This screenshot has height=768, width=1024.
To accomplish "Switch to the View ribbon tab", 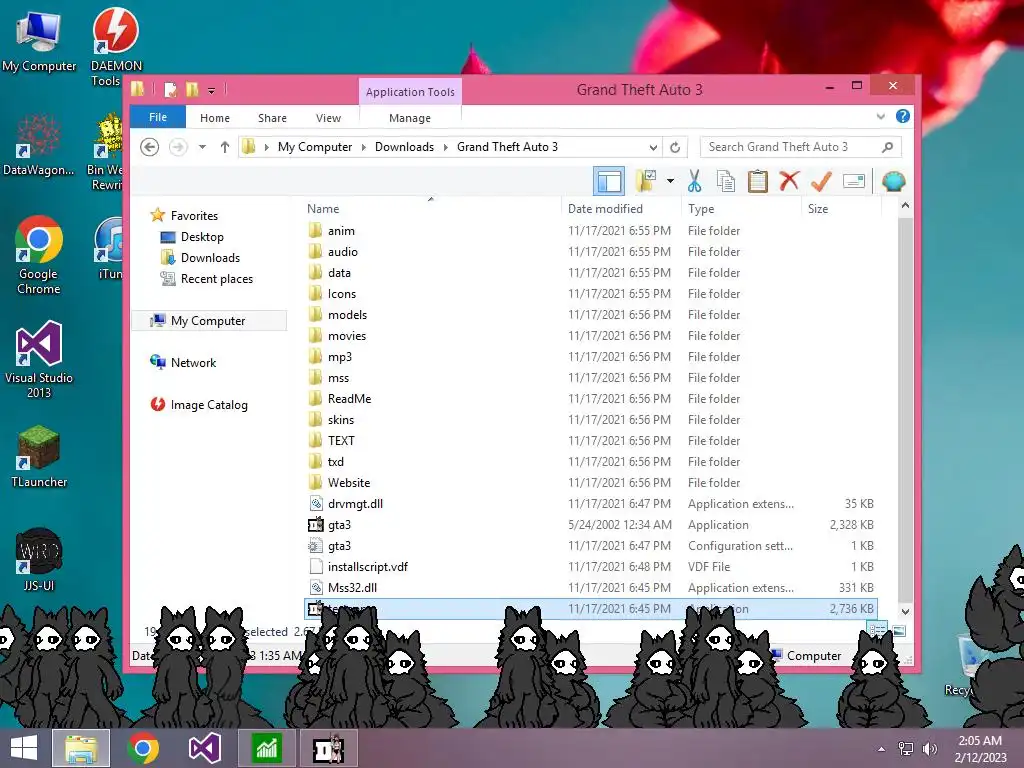I will pos(328,118).
